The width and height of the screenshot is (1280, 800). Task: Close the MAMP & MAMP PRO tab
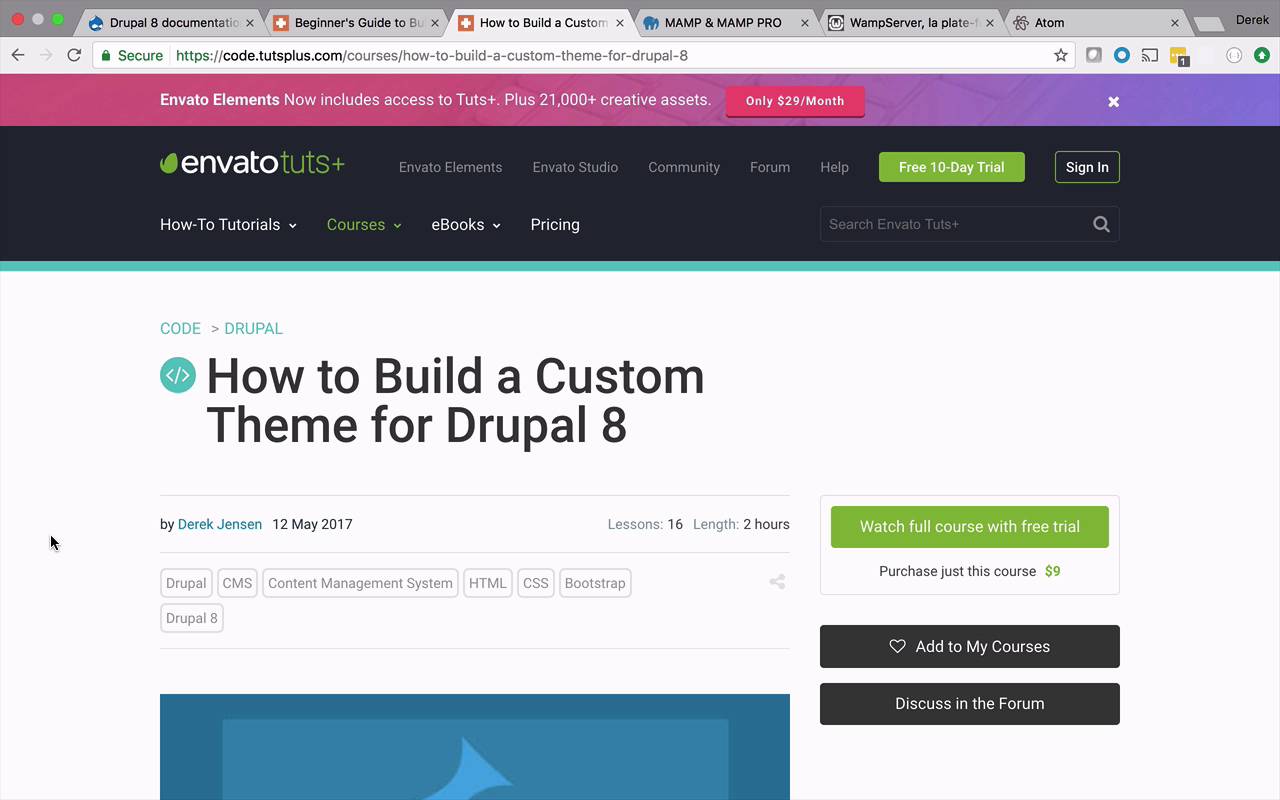(x=805, y=22)
